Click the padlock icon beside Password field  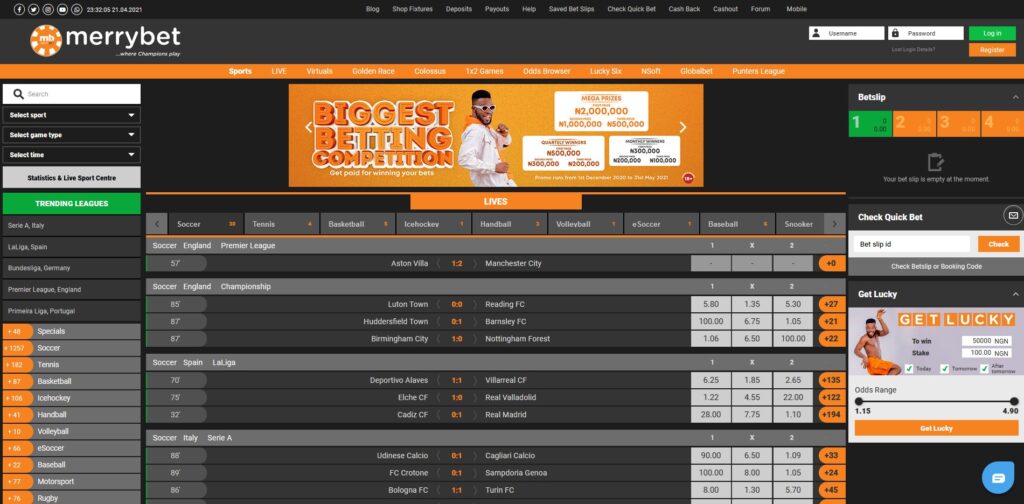[895, 33]
